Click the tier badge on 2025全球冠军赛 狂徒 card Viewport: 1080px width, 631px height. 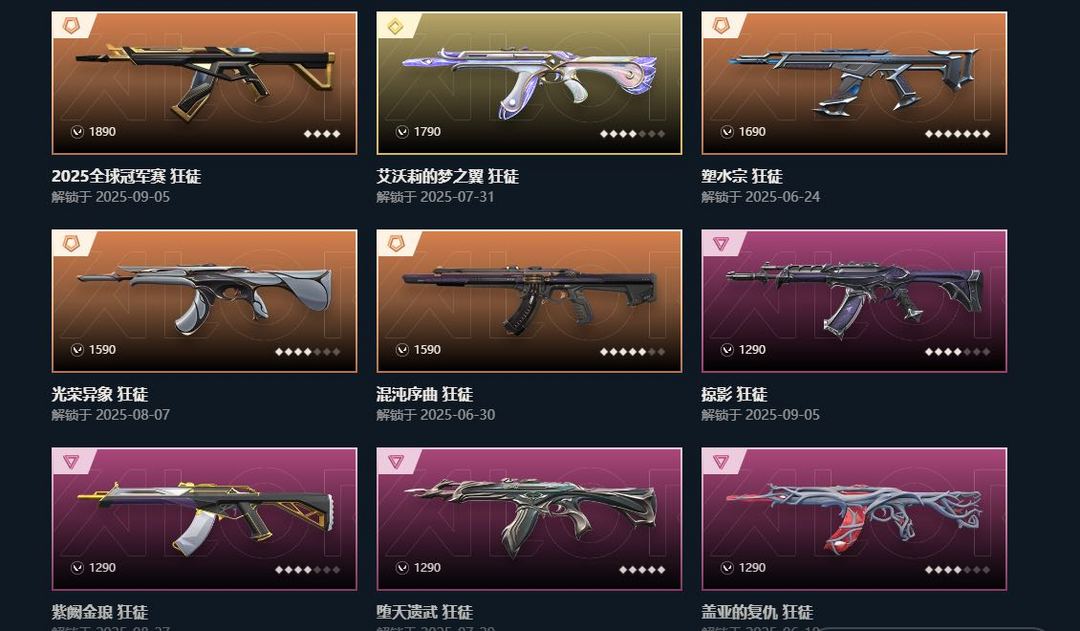(71, 25)
